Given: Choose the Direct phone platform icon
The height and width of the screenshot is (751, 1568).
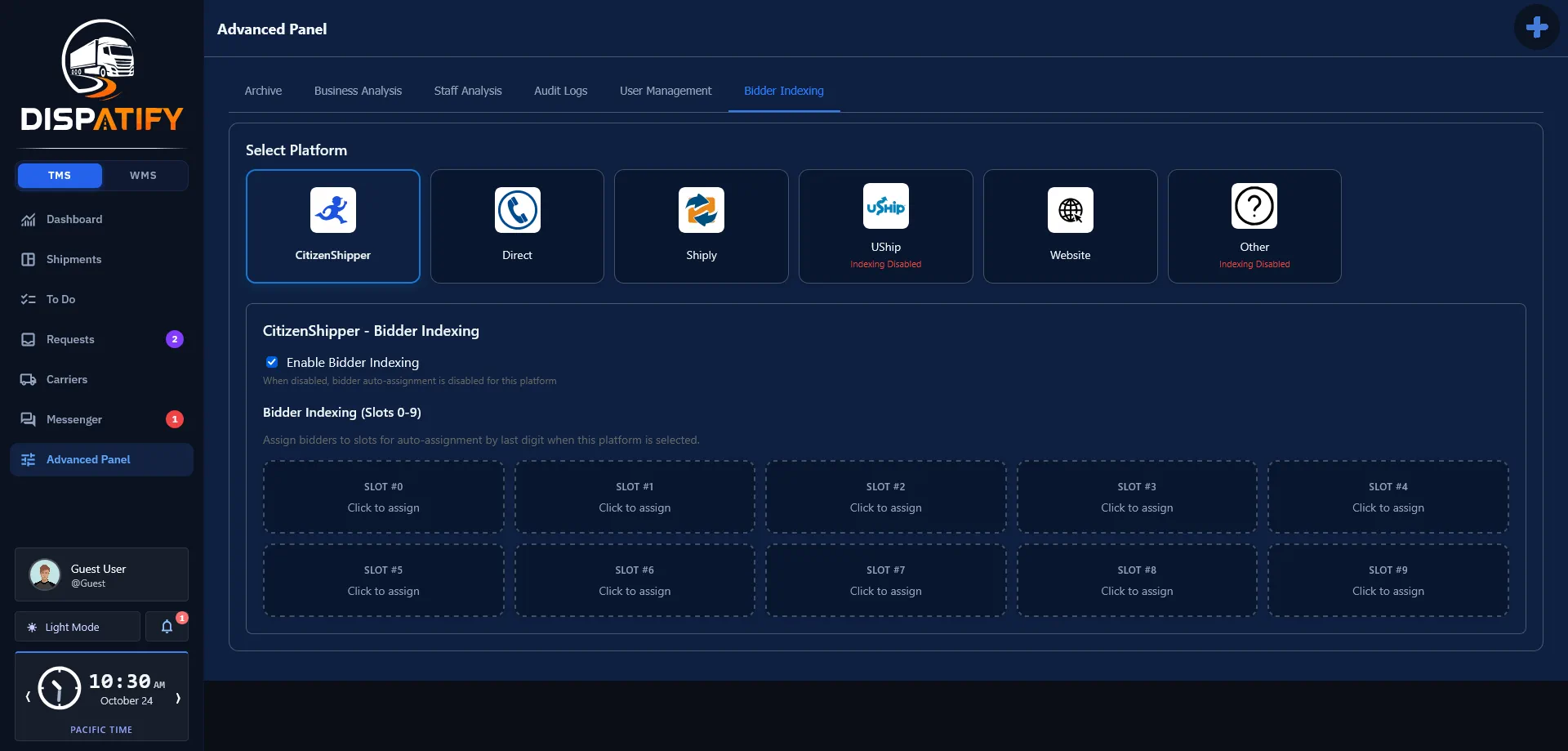Looking at the screenshot, I should (518, 210).
